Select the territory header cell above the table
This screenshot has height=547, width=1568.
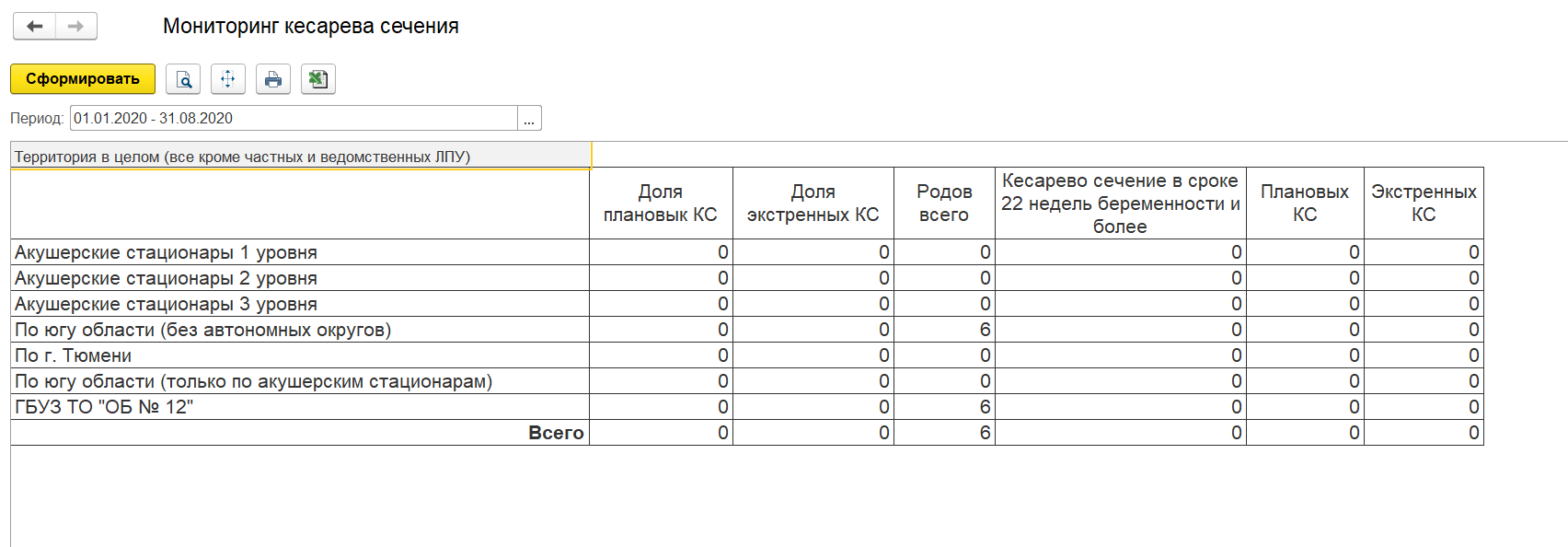300,157
